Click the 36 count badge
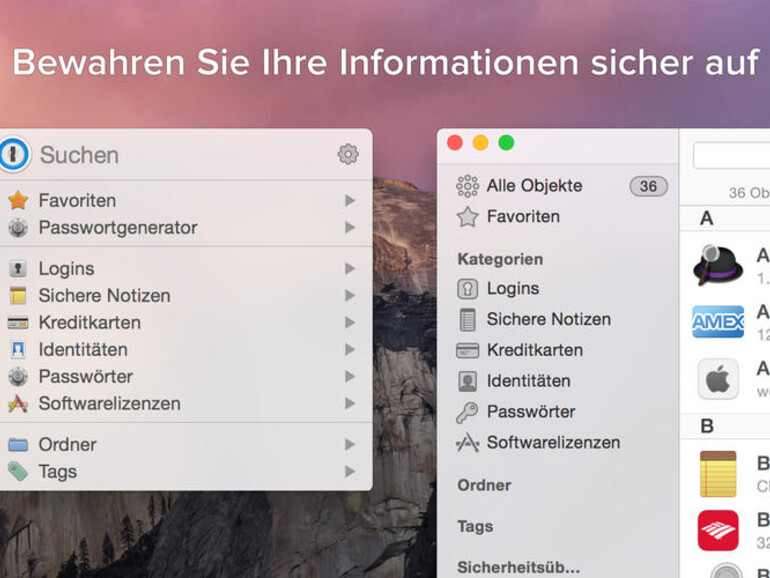This screenshot has width=770, height=578. pos(648,187)
